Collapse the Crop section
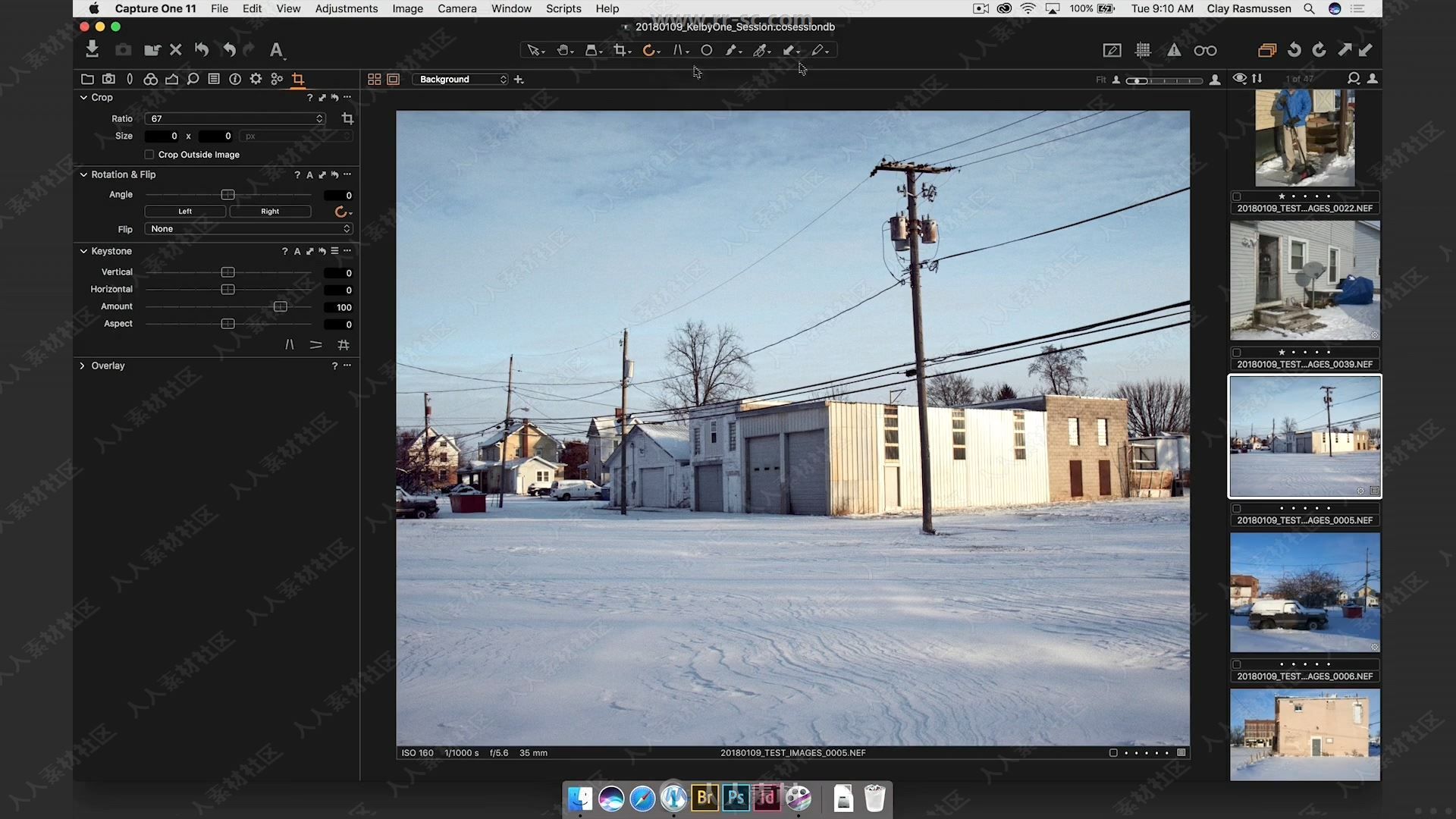 pyautogui.click(x=82, y=97)
